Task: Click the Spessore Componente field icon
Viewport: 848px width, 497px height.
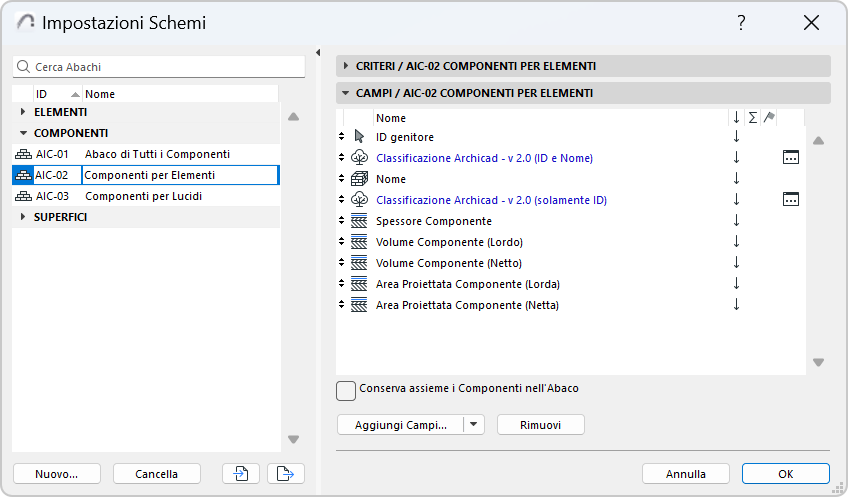Action: pos(361,221)
